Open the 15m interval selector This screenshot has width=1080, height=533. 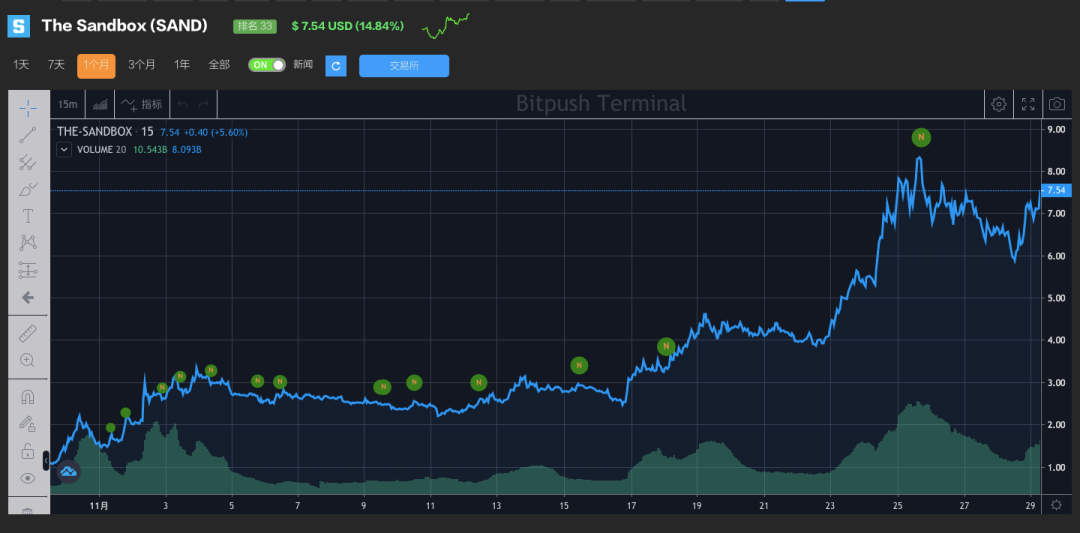pyautogui.click(x=68, y=105)
